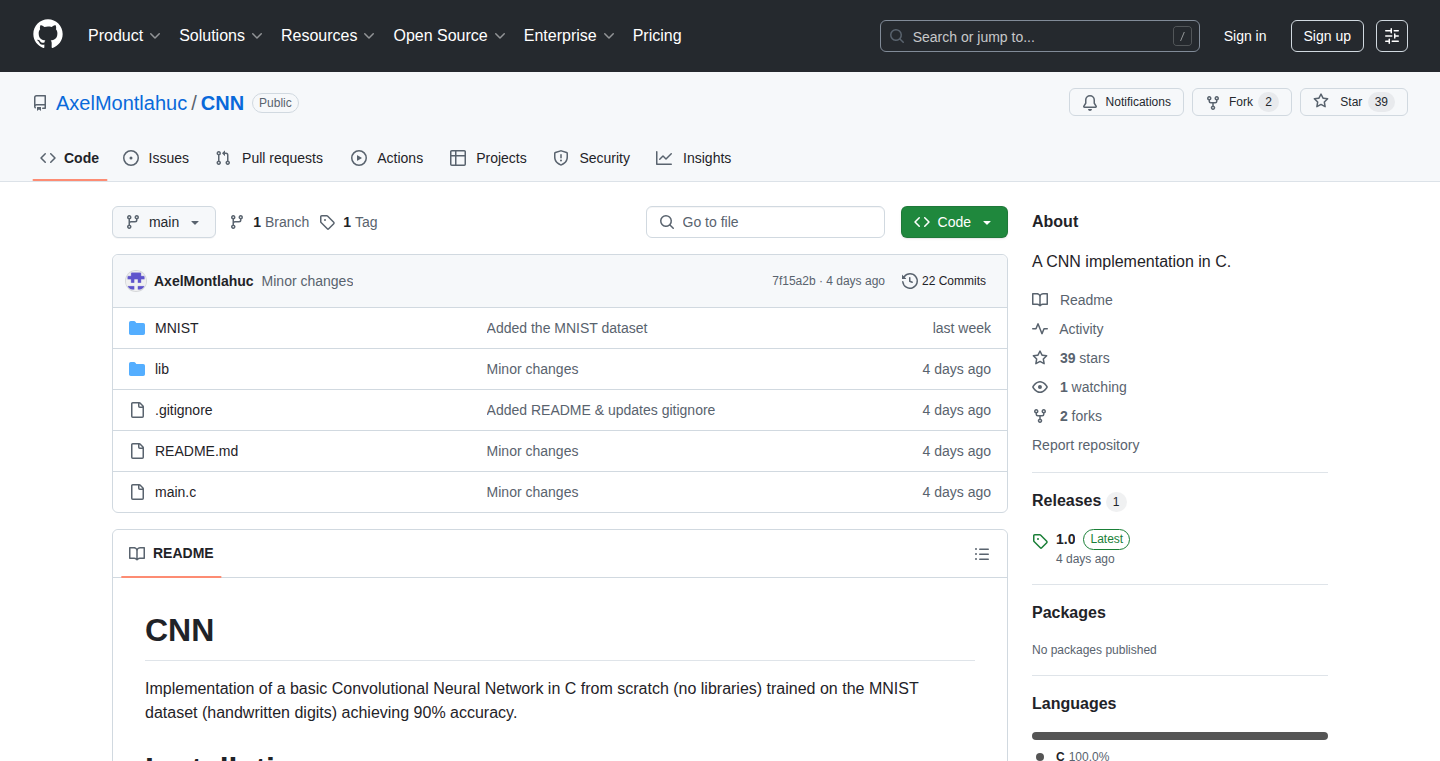Screen dimensions: 1440x761
Task: Expand the Resources menu
Action: tap(328, 36)
